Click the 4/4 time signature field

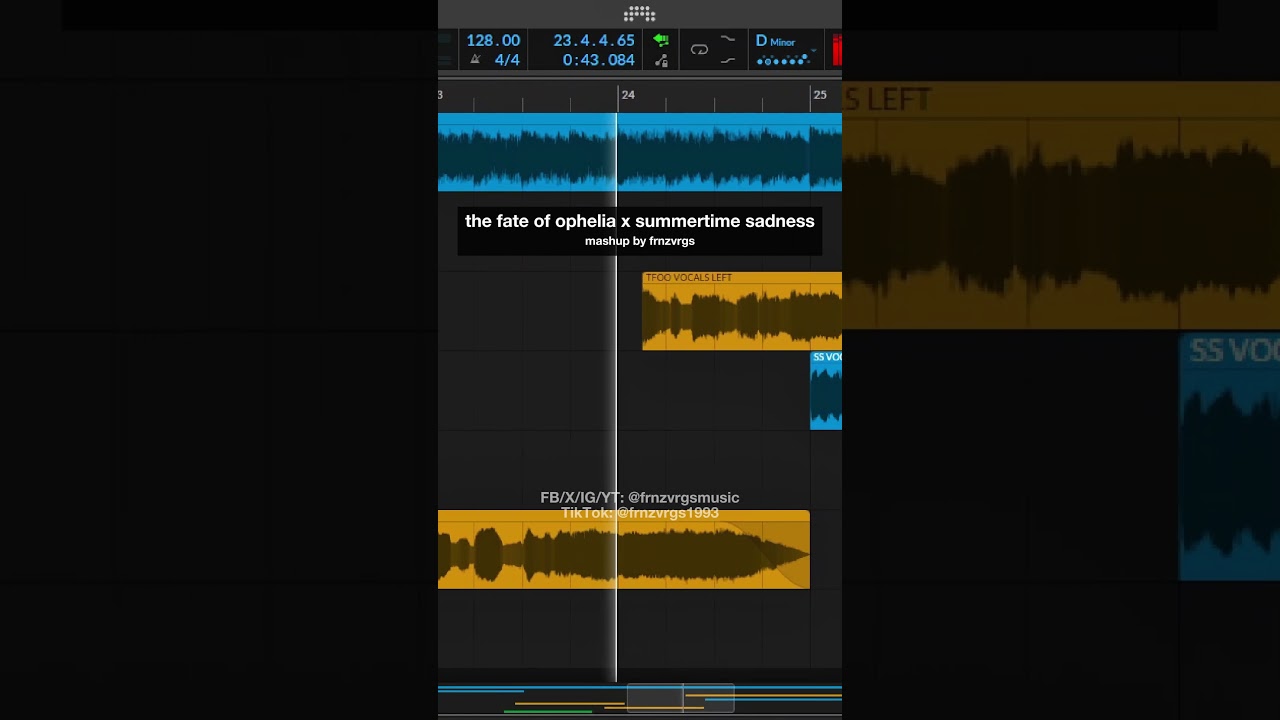click(507, 60)
